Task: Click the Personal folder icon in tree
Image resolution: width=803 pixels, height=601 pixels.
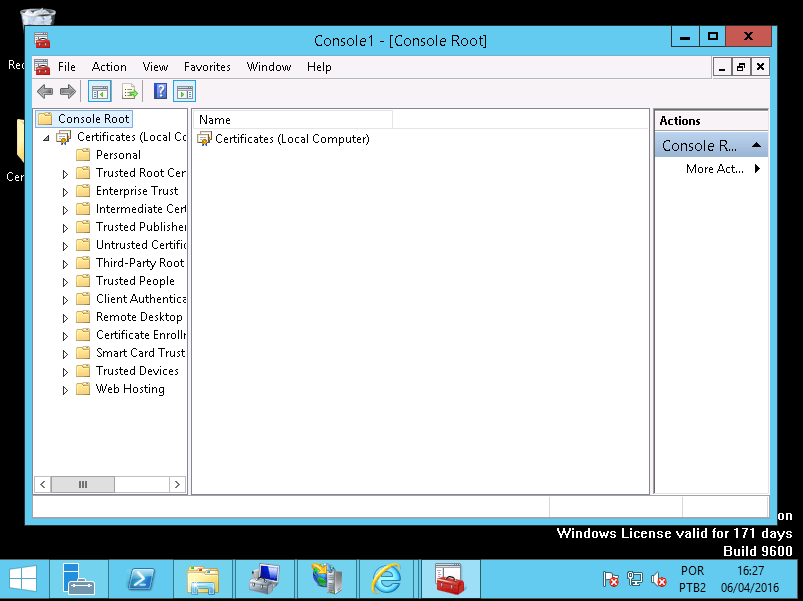Action: [x=83, y=155]
